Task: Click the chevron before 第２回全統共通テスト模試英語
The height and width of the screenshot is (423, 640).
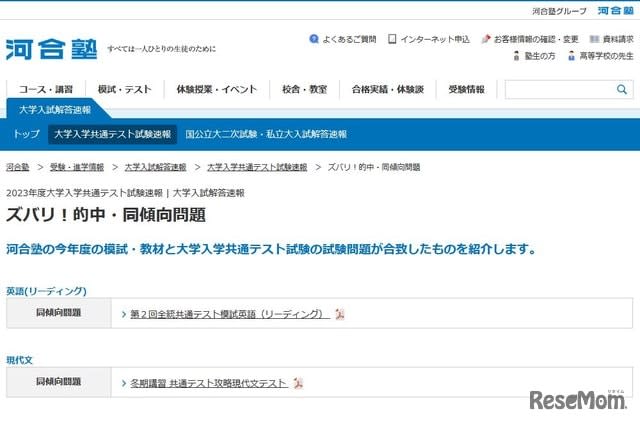Action: tap(124, 314)
